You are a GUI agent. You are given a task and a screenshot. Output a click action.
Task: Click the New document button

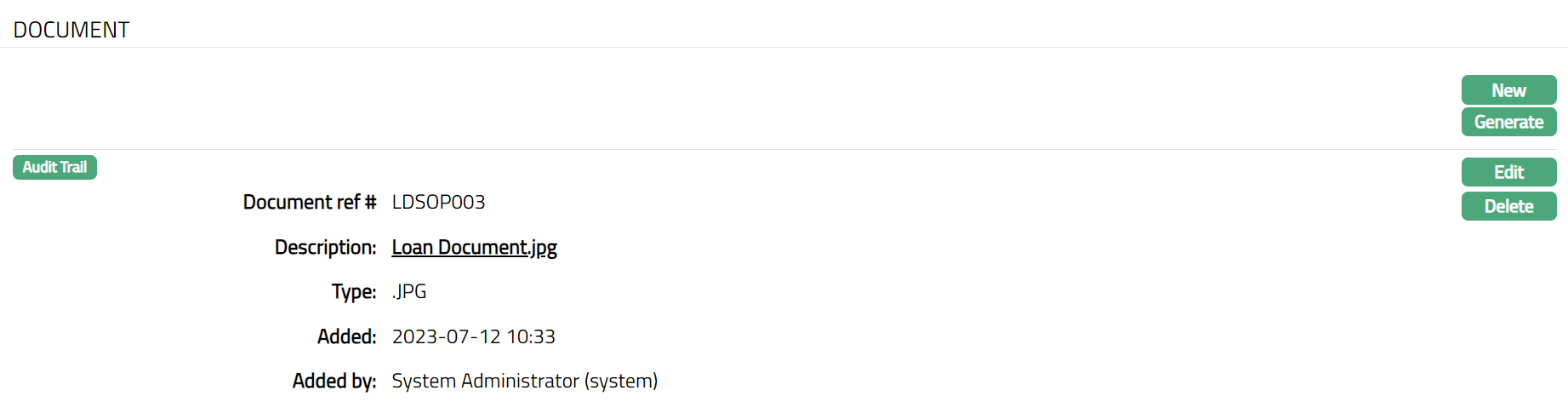1508,90
